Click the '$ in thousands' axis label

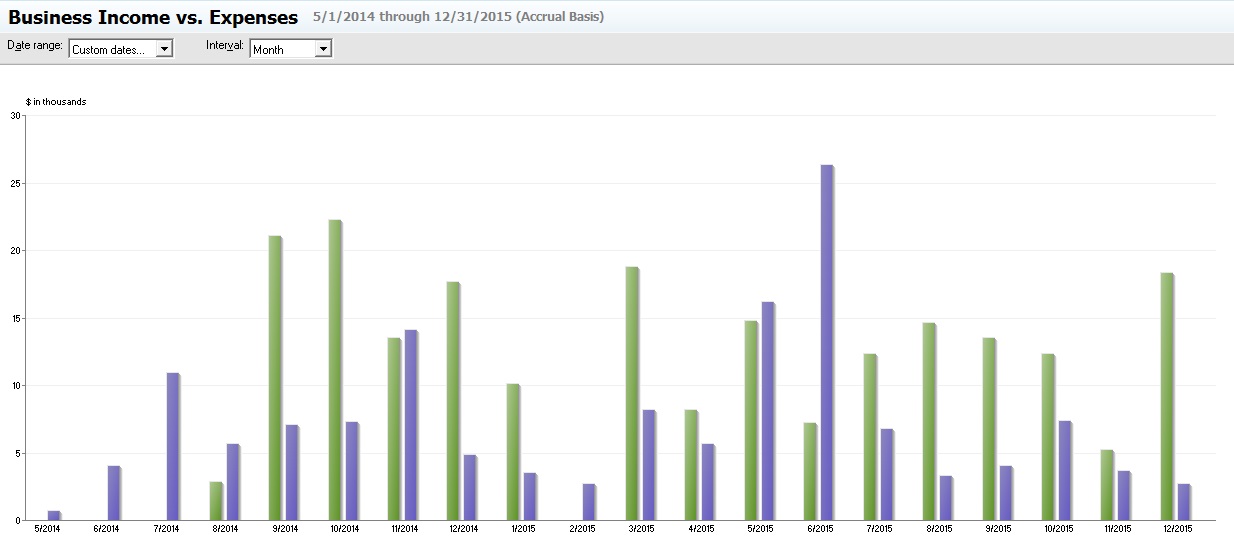tap(56, 102)
